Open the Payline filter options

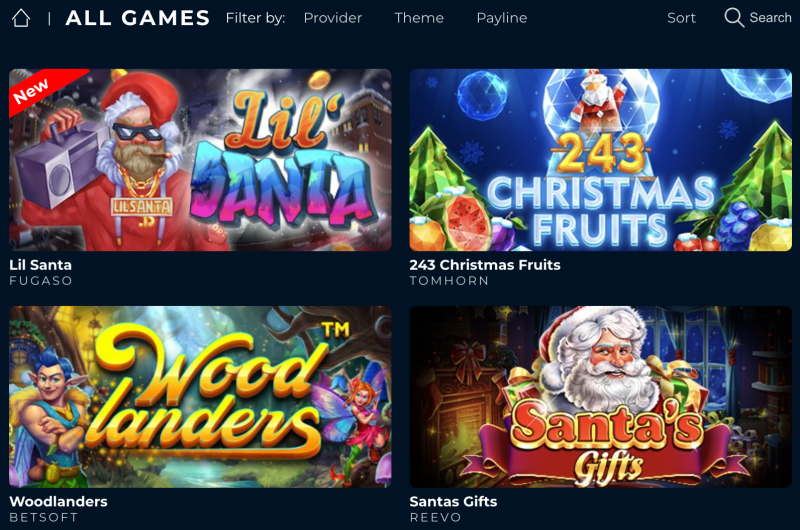pyautogui.click(x=502, y=18)
